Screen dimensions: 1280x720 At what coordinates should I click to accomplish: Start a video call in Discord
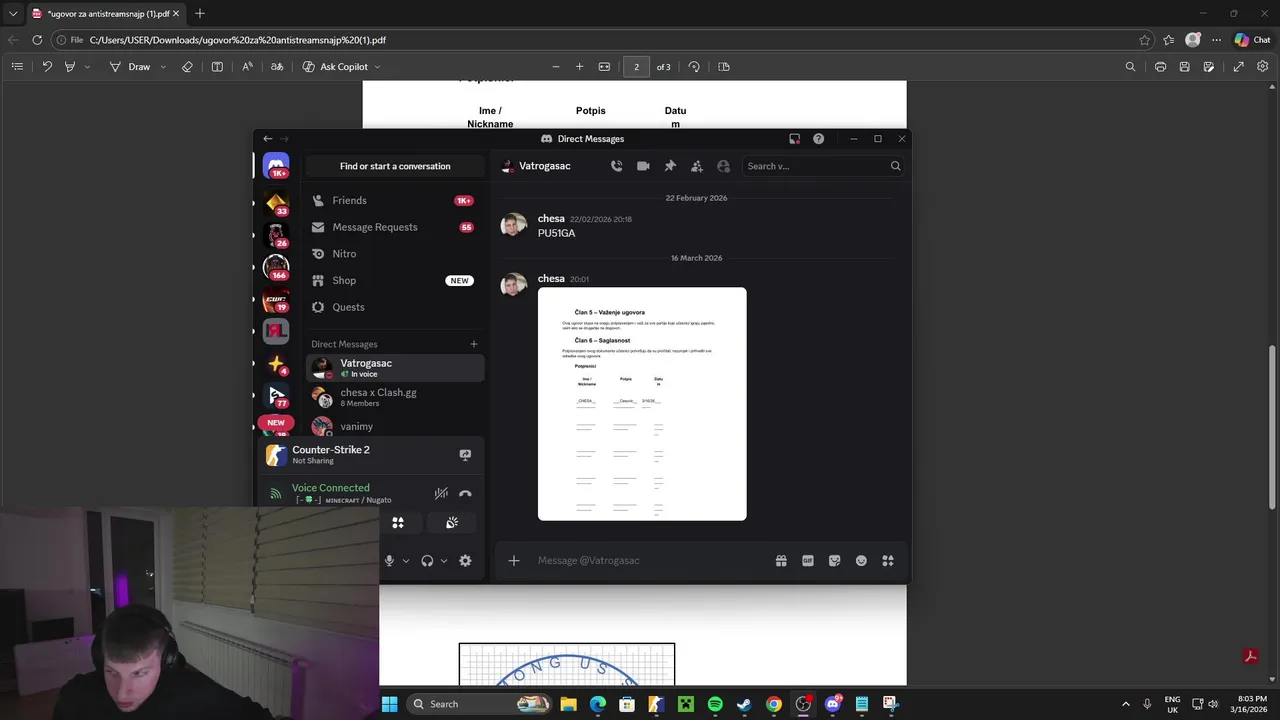click(x=643, y=166)
